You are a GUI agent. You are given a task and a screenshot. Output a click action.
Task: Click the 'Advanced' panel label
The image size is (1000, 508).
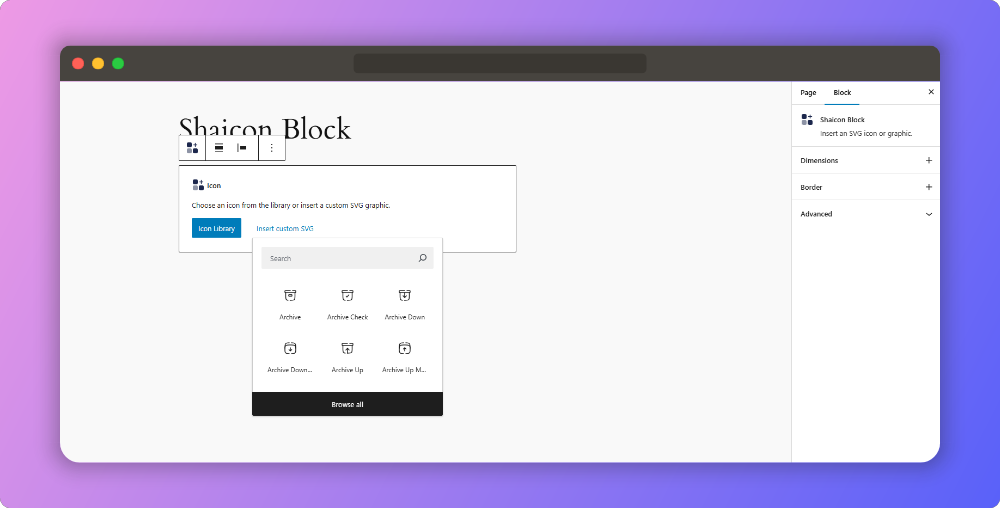[816, 214]
